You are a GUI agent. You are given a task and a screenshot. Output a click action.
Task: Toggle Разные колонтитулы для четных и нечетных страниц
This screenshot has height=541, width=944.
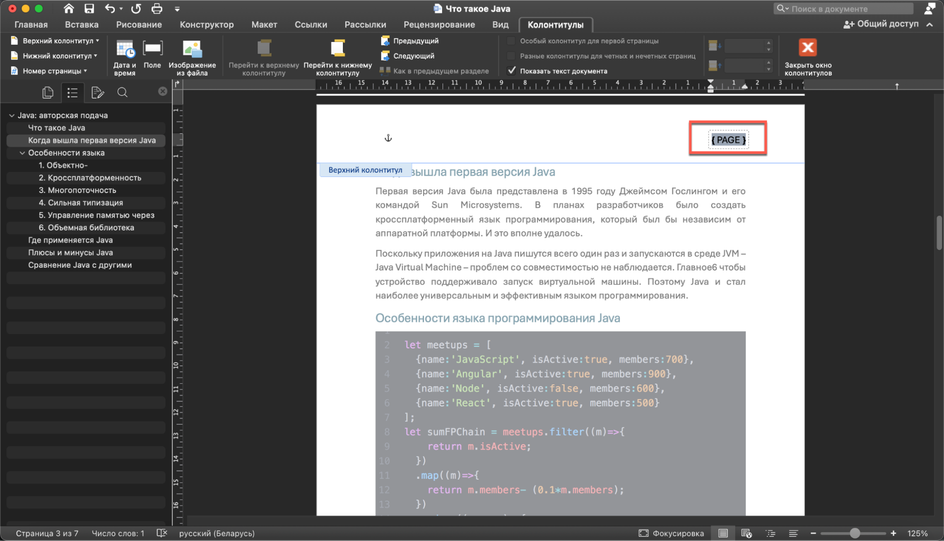(x=512, y=56)
